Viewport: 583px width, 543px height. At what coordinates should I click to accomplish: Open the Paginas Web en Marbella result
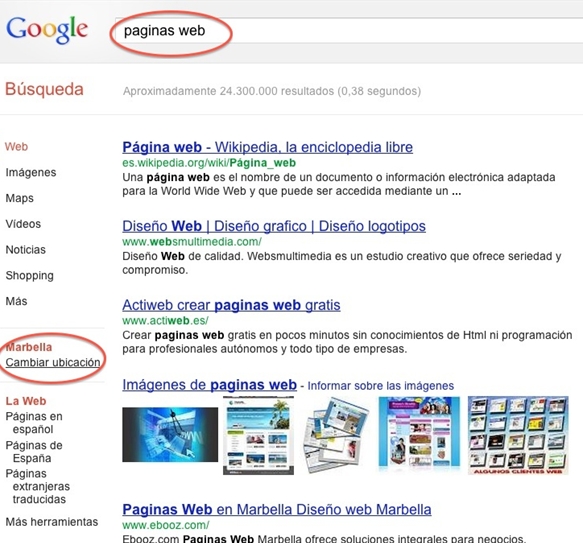click(277, 510)
